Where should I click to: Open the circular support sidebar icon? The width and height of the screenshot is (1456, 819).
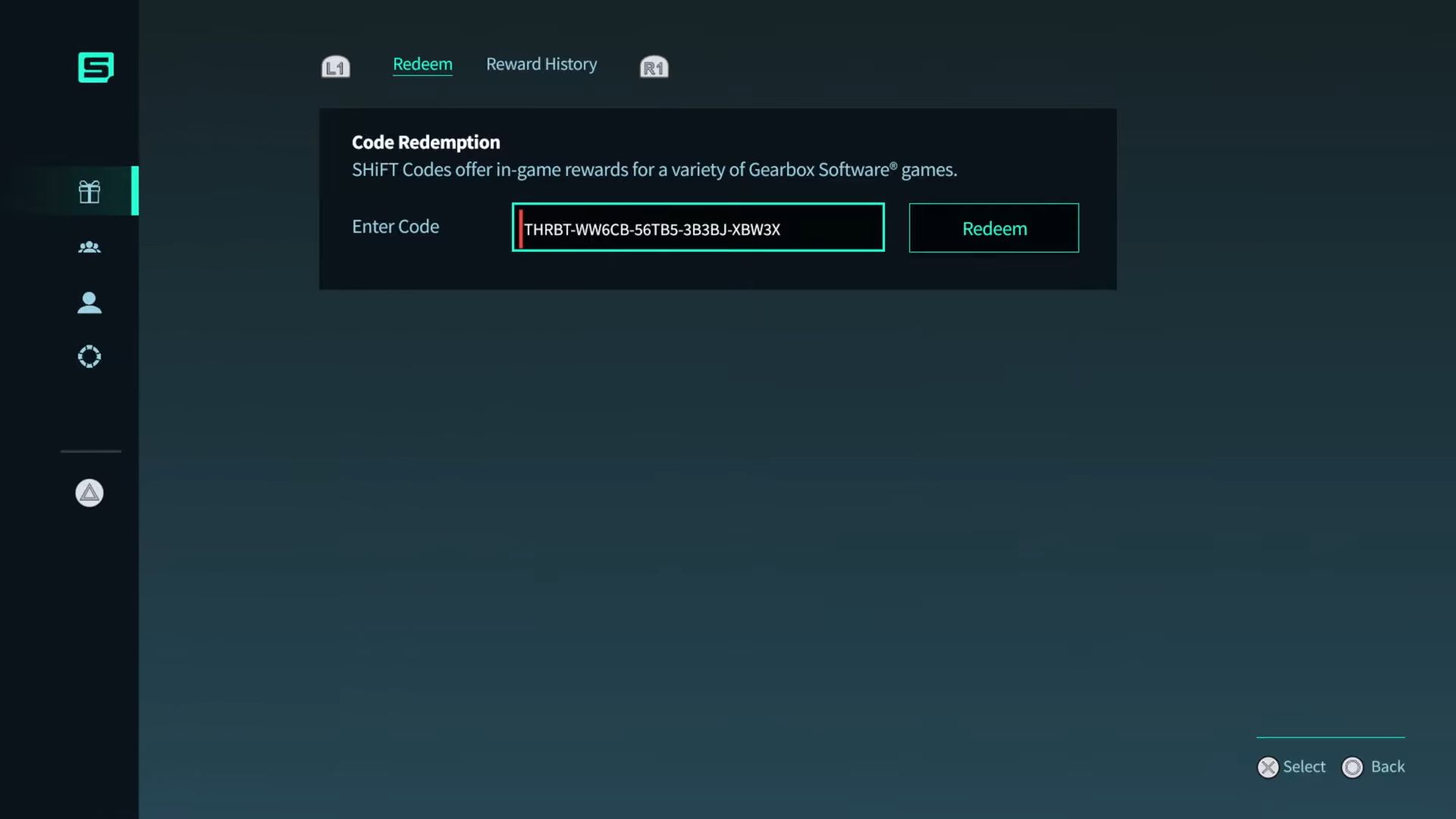pyautogui.click(x=89, y=356)
